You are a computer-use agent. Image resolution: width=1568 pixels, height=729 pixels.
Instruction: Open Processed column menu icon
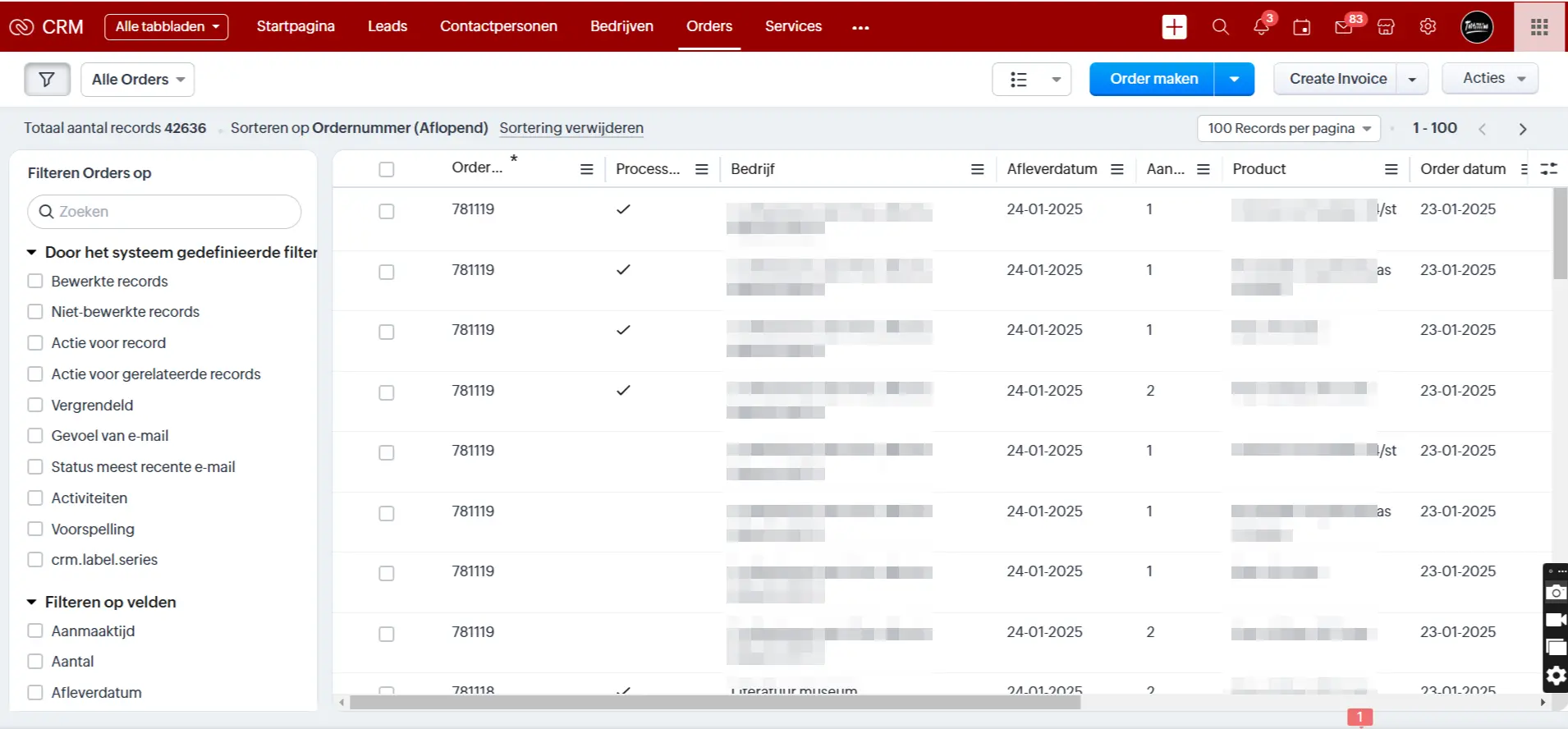click(702, 169)
